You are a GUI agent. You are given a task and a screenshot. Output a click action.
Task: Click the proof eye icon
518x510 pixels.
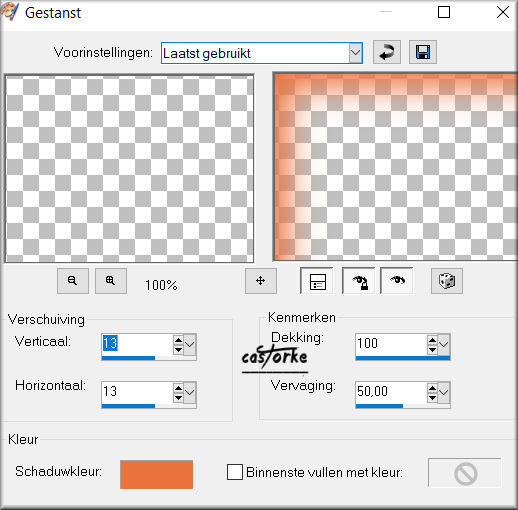[x=397, y=281]
